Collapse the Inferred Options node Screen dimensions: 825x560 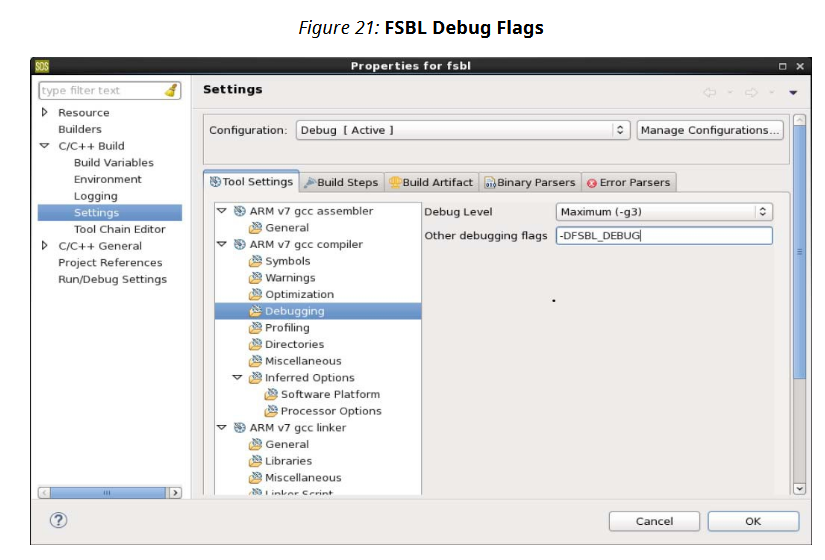[x=237, y=377]
